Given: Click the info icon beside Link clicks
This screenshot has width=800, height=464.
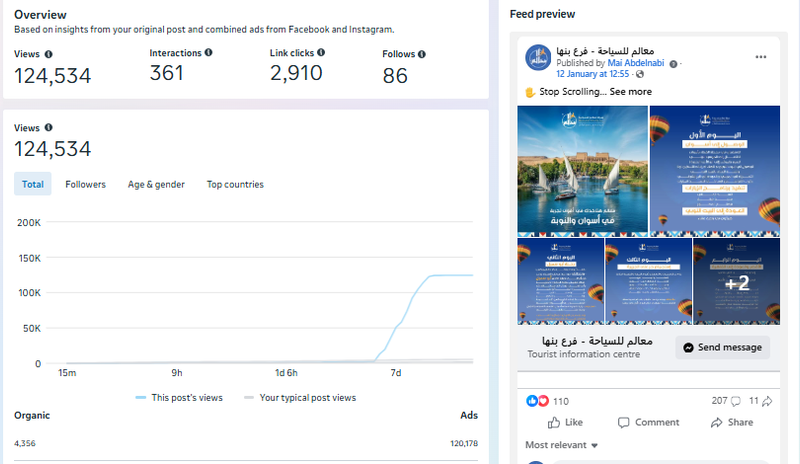Looking at the screenshot, I should point(321,52).
